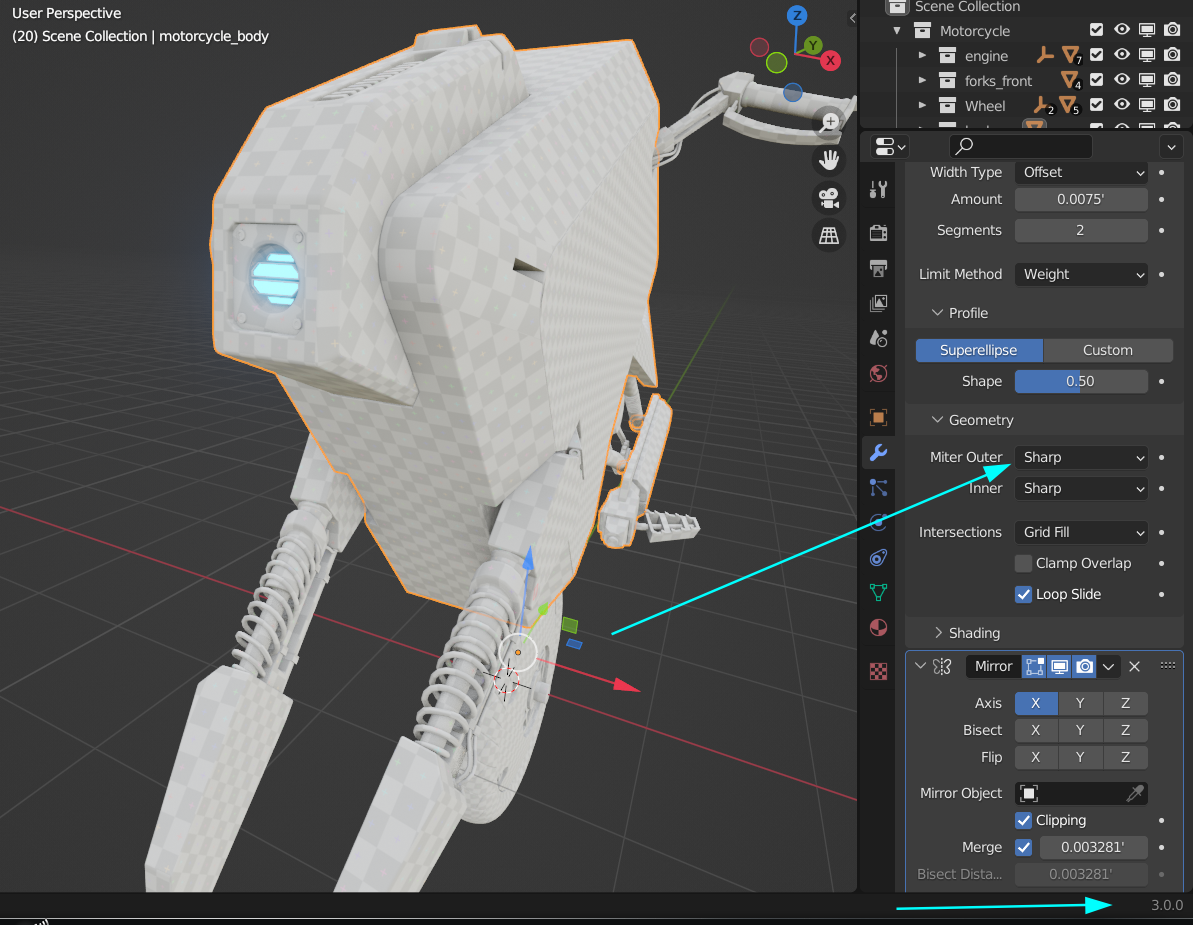The width and height of the screenshot is (1193, 925).
Task: Toggle the Mirror Axis X button
Action: click(x=1036, y=704)
